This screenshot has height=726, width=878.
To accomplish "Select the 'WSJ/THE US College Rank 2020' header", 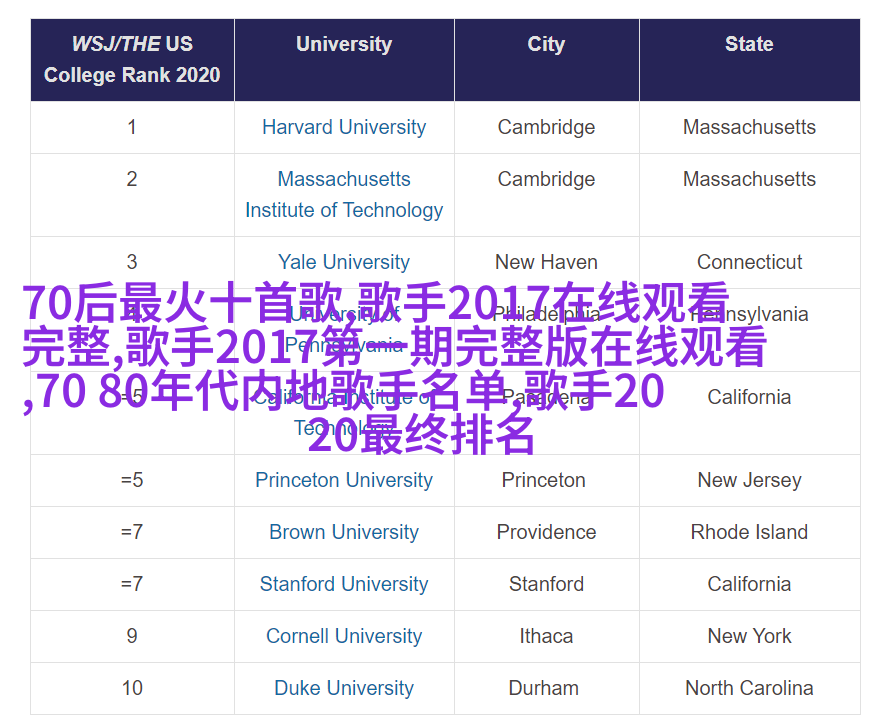I will pos(132,59).
